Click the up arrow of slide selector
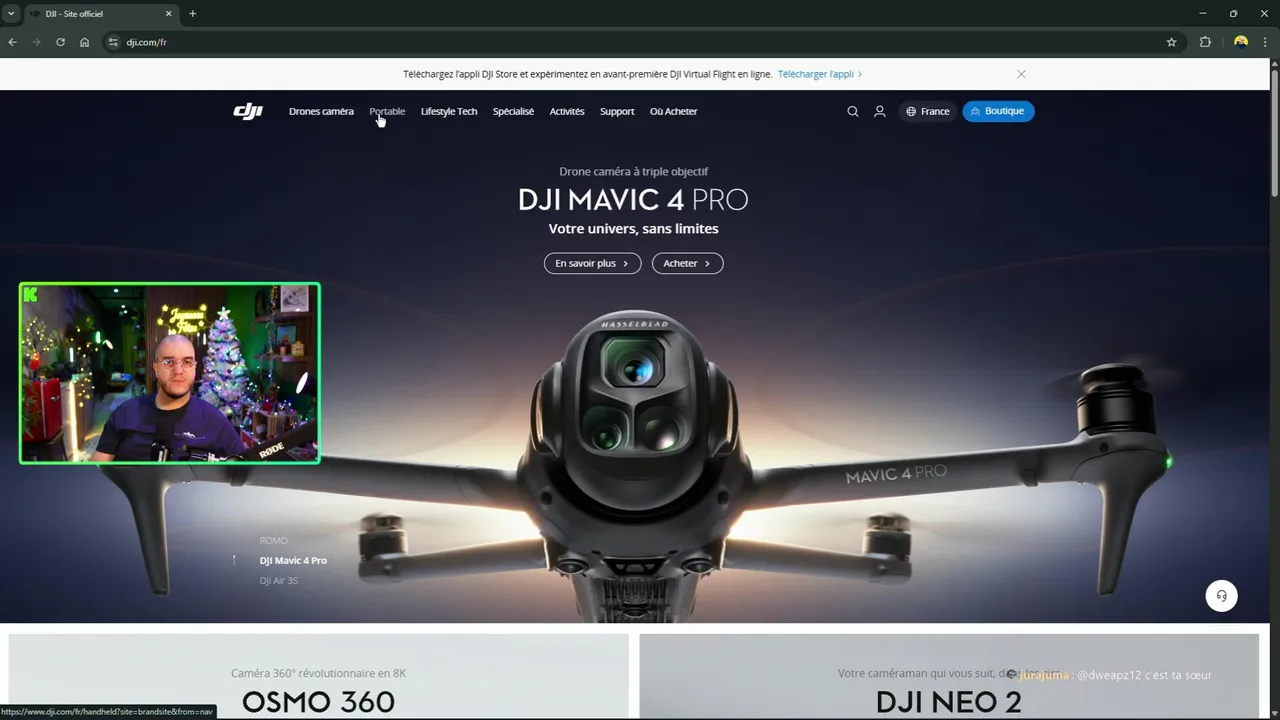This screenshot has width=1280, height=720. point(234,560)
